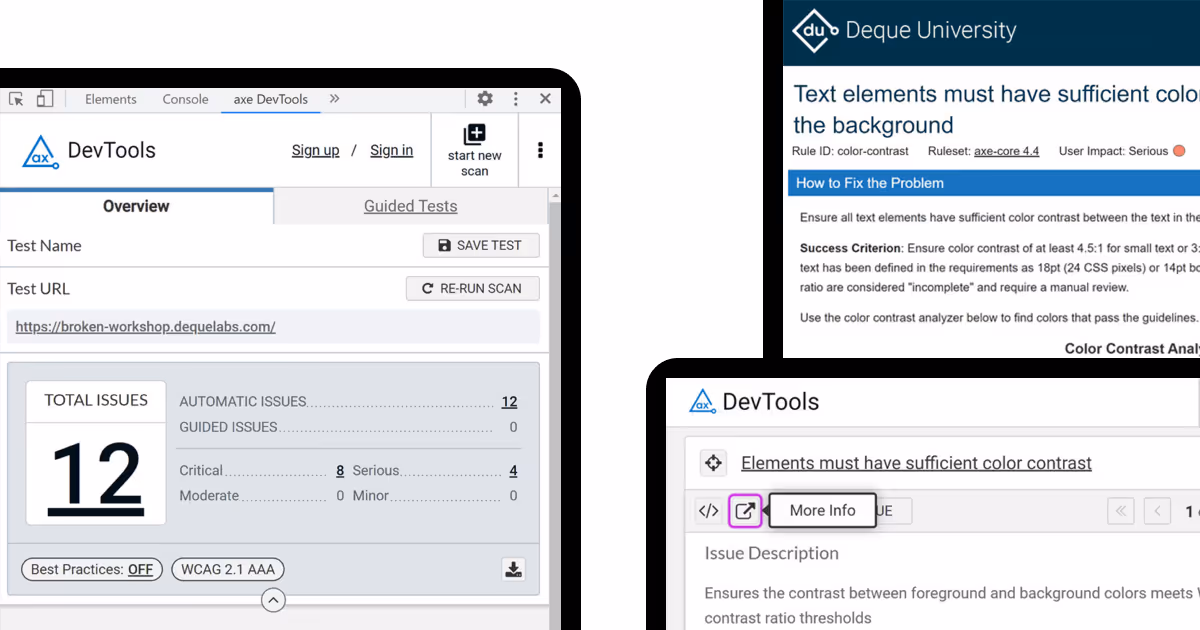Go to previous issue arrow button

coord(1157,511)
